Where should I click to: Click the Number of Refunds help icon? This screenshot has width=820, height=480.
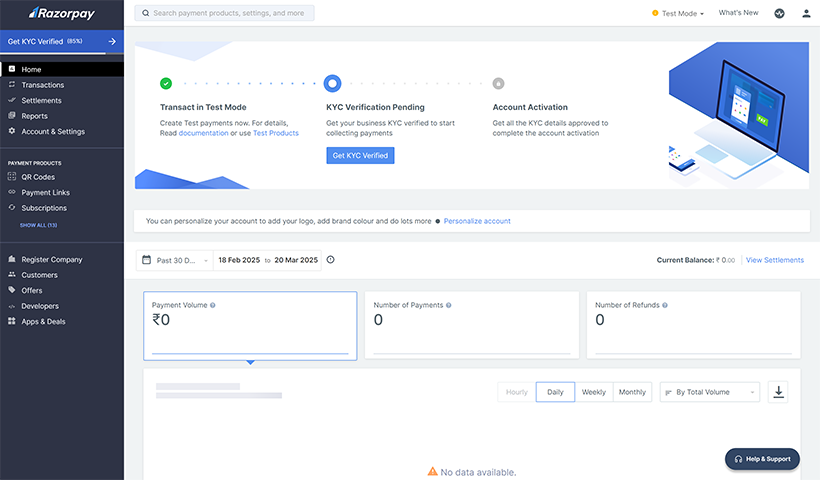pyautogui.click(x=665, y=305)
